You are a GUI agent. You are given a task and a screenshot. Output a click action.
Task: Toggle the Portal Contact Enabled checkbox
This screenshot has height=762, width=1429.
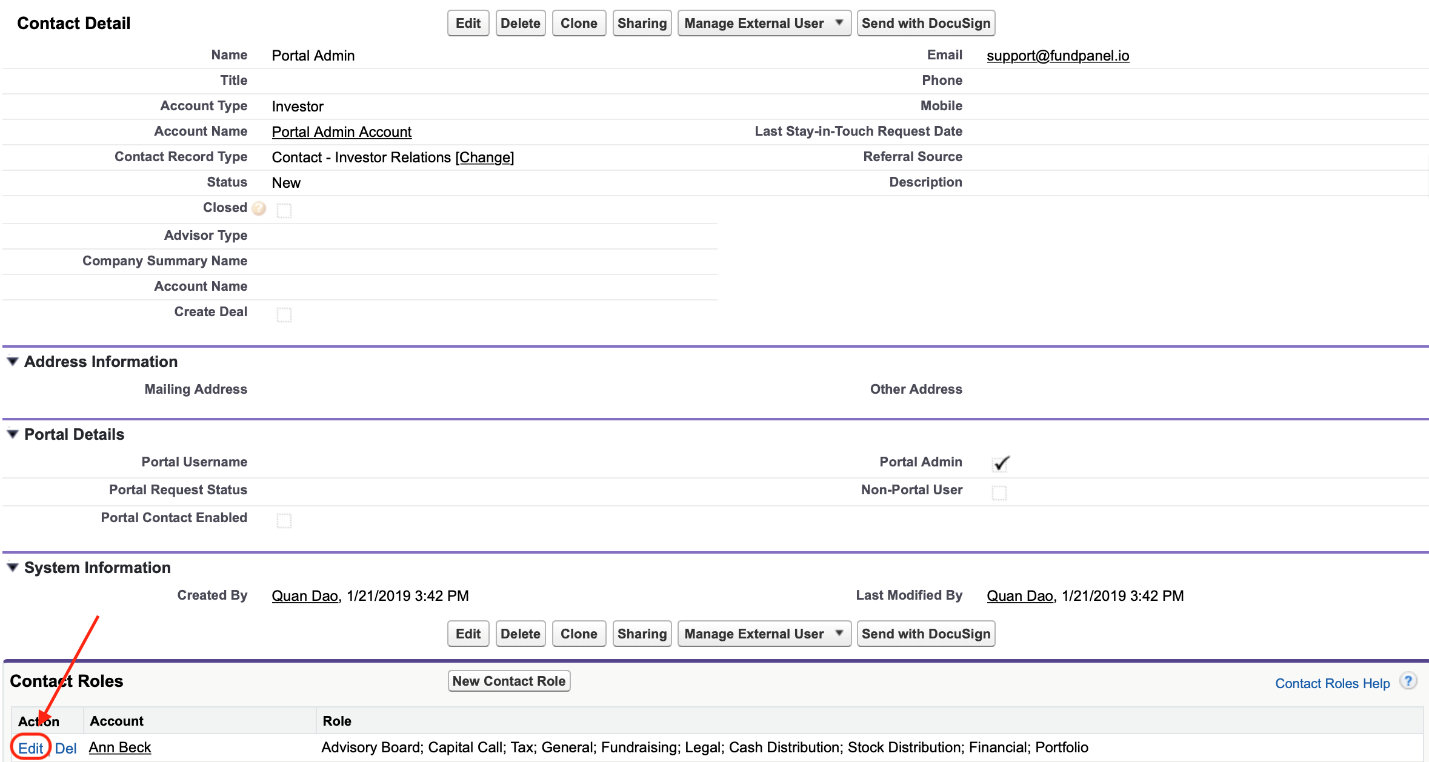point(284,520)
